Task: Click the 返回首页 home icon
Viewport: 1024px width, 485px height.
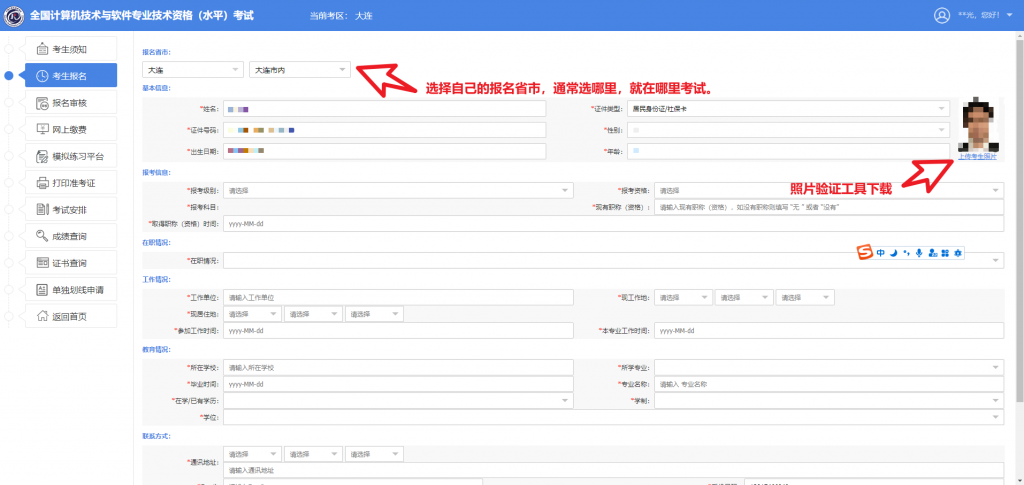Action: click(x=42, y=317)
